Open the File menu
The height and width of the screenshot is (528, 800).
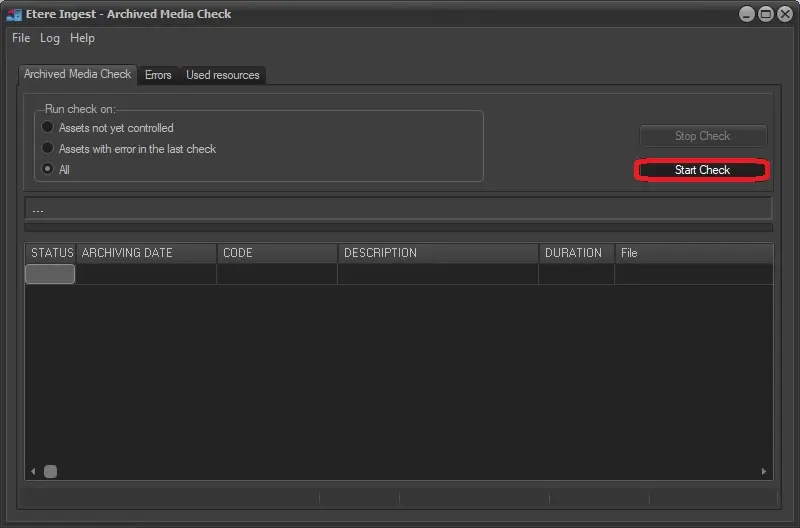(21, 38)
